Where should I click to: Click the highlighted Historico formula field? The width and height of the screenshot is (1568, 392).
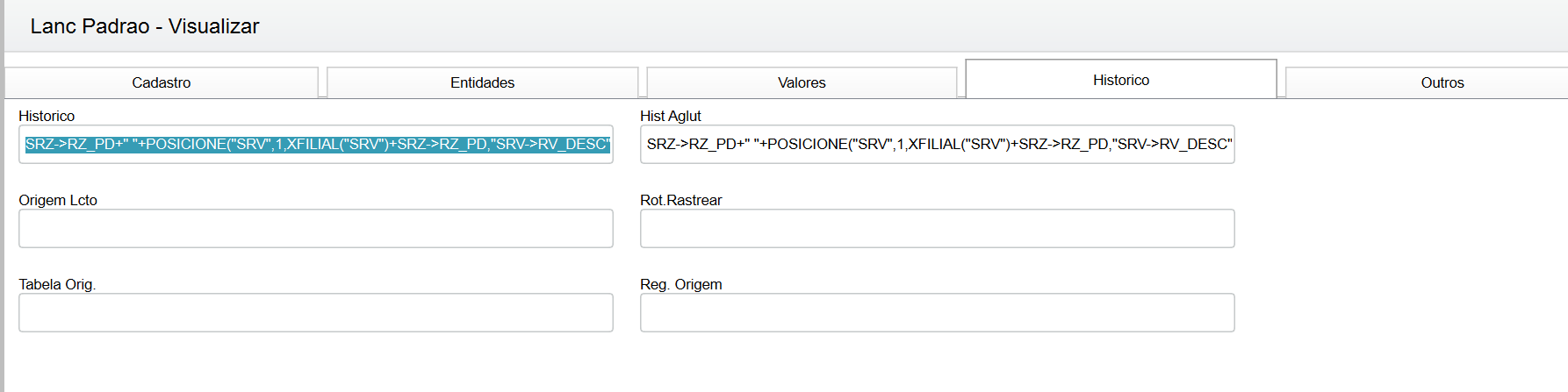(316, 145)
